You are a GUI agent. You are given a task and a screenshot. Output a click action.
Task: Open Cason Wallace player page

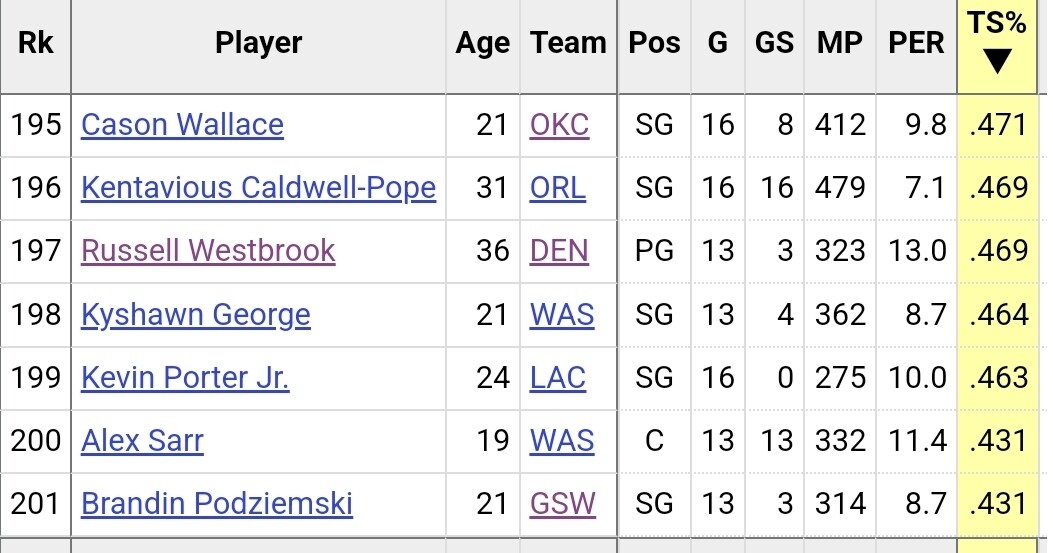[x=182, y=124]
